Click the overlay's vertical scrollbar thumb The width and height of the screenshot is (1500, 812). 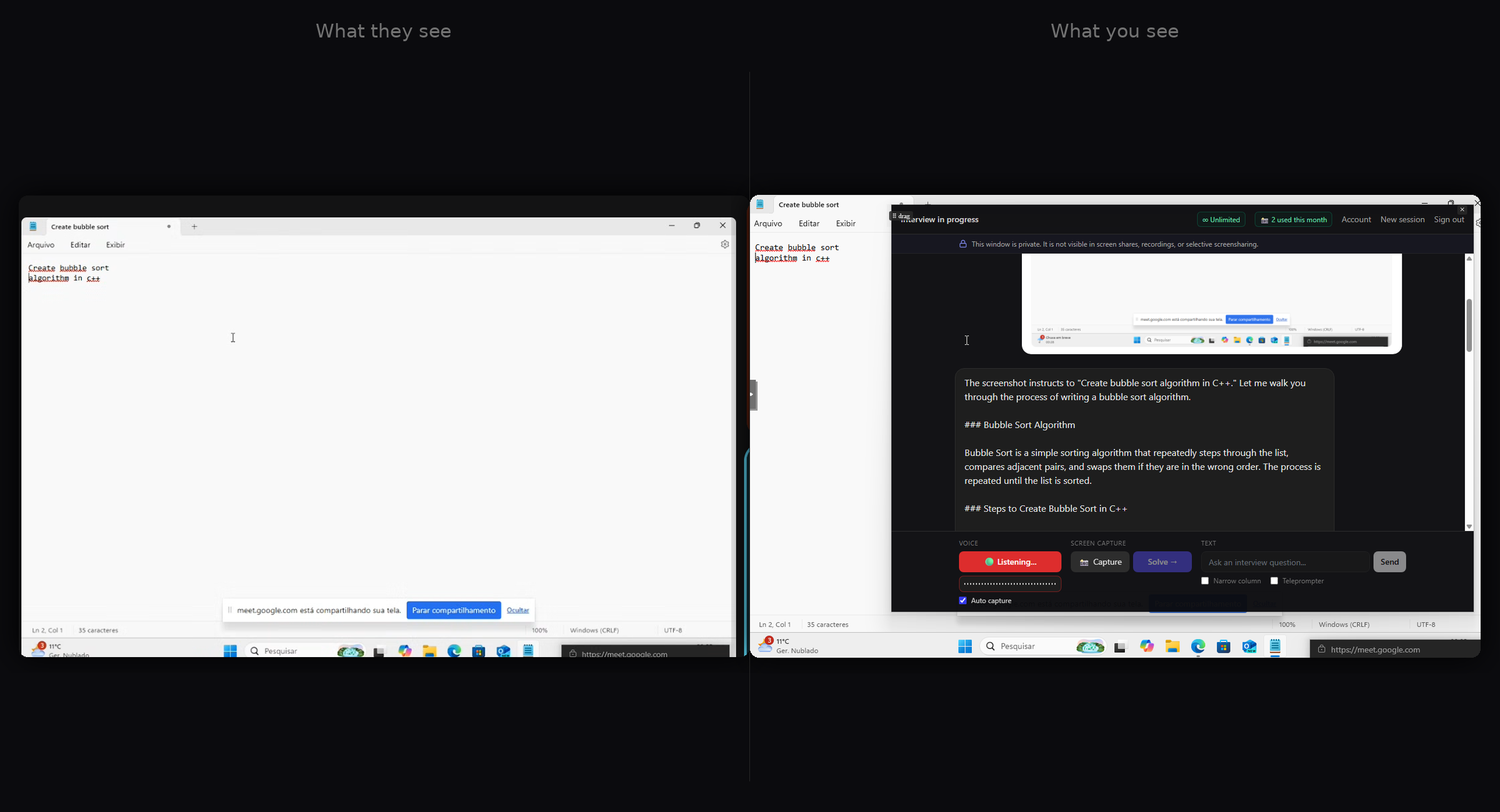coord(1469,325)
